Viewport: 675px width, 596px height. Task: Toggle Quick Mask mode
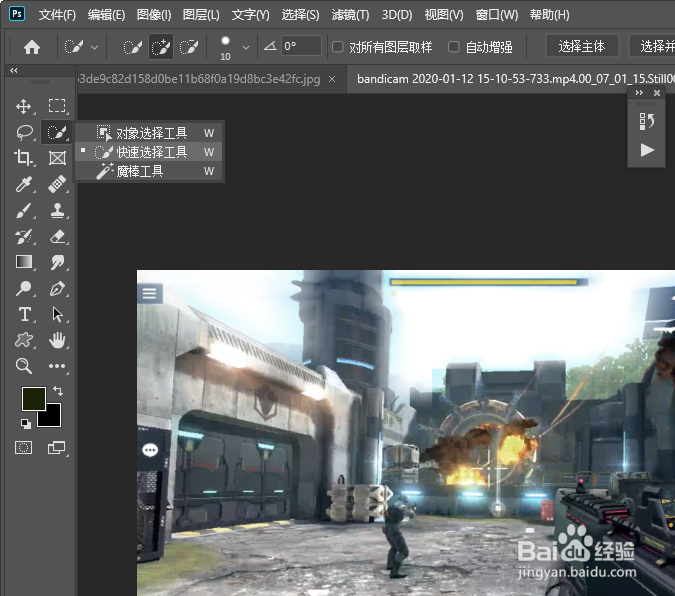click(x=23, y=448)
